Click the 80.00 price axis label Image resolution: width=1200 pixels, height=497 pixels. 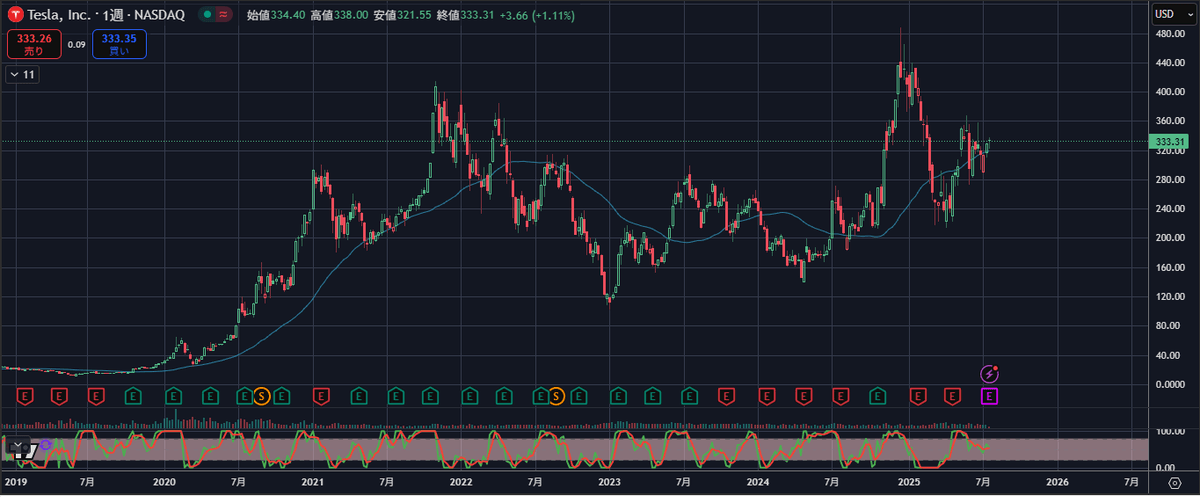(1168, 326)
